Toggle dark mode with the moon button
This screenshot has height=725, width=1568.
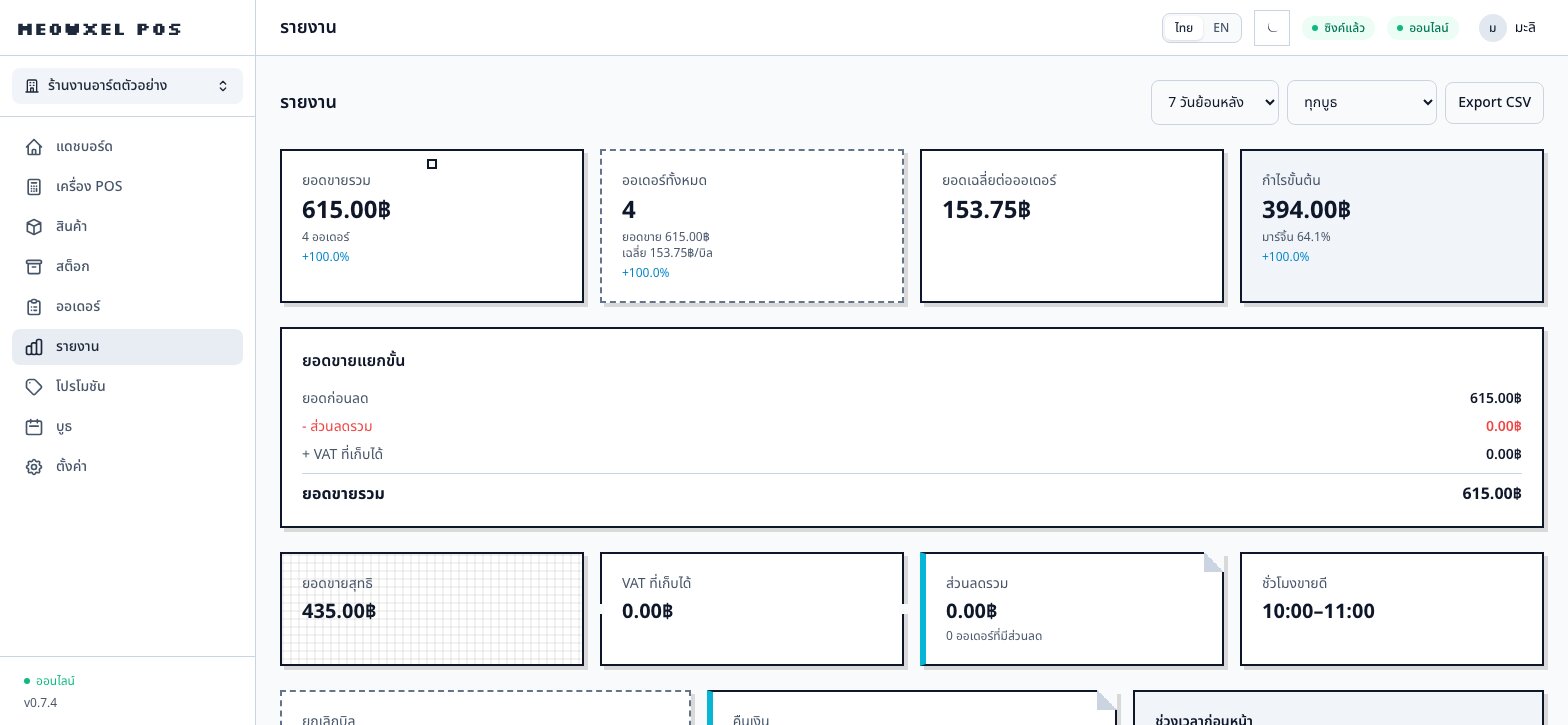(1272, 28)
